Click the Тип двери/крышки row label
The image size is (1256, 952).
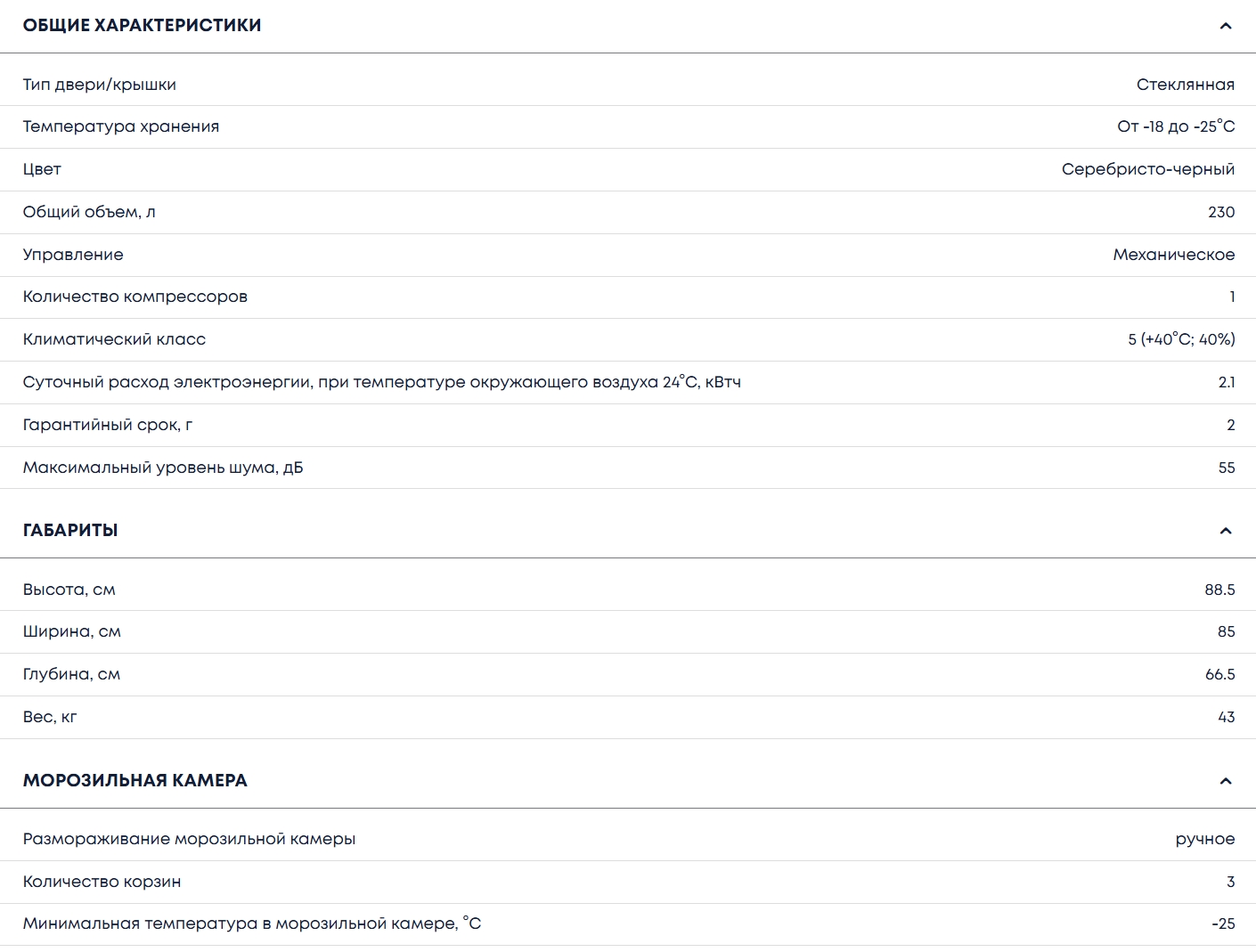99,85
